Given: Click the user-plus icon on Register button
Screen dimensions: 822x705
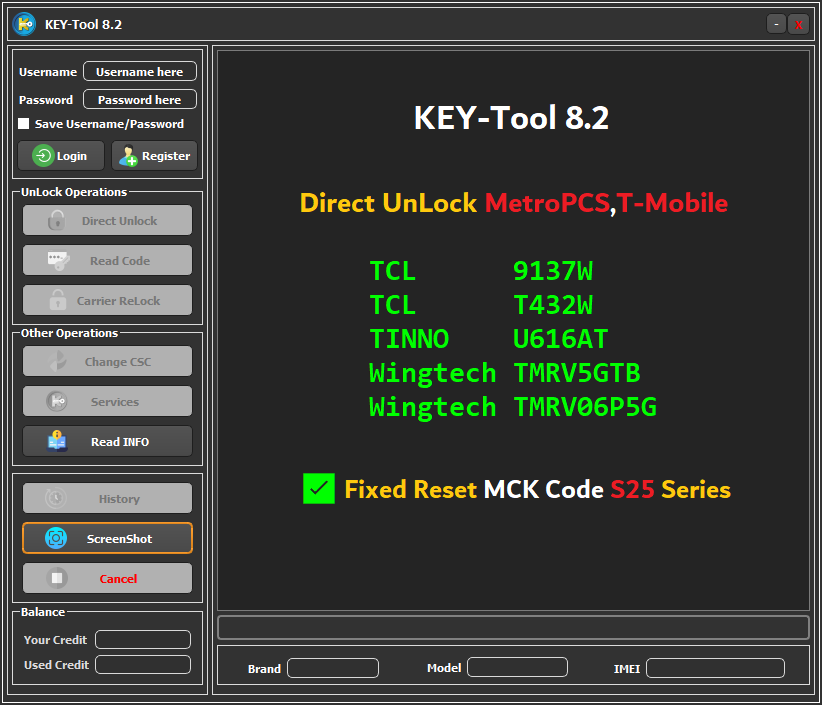Looking at the screenshot, I should tap(128, 156).
